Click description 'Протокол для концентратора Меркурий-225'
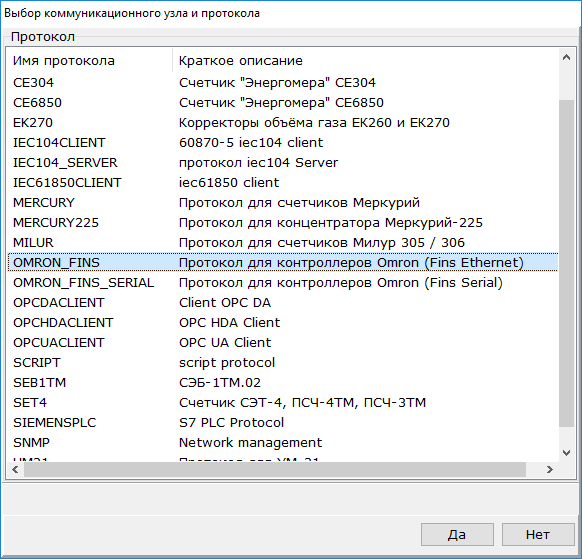Image resolution: width=582 pixels, height=559 pixels. [x=331, y=223]
